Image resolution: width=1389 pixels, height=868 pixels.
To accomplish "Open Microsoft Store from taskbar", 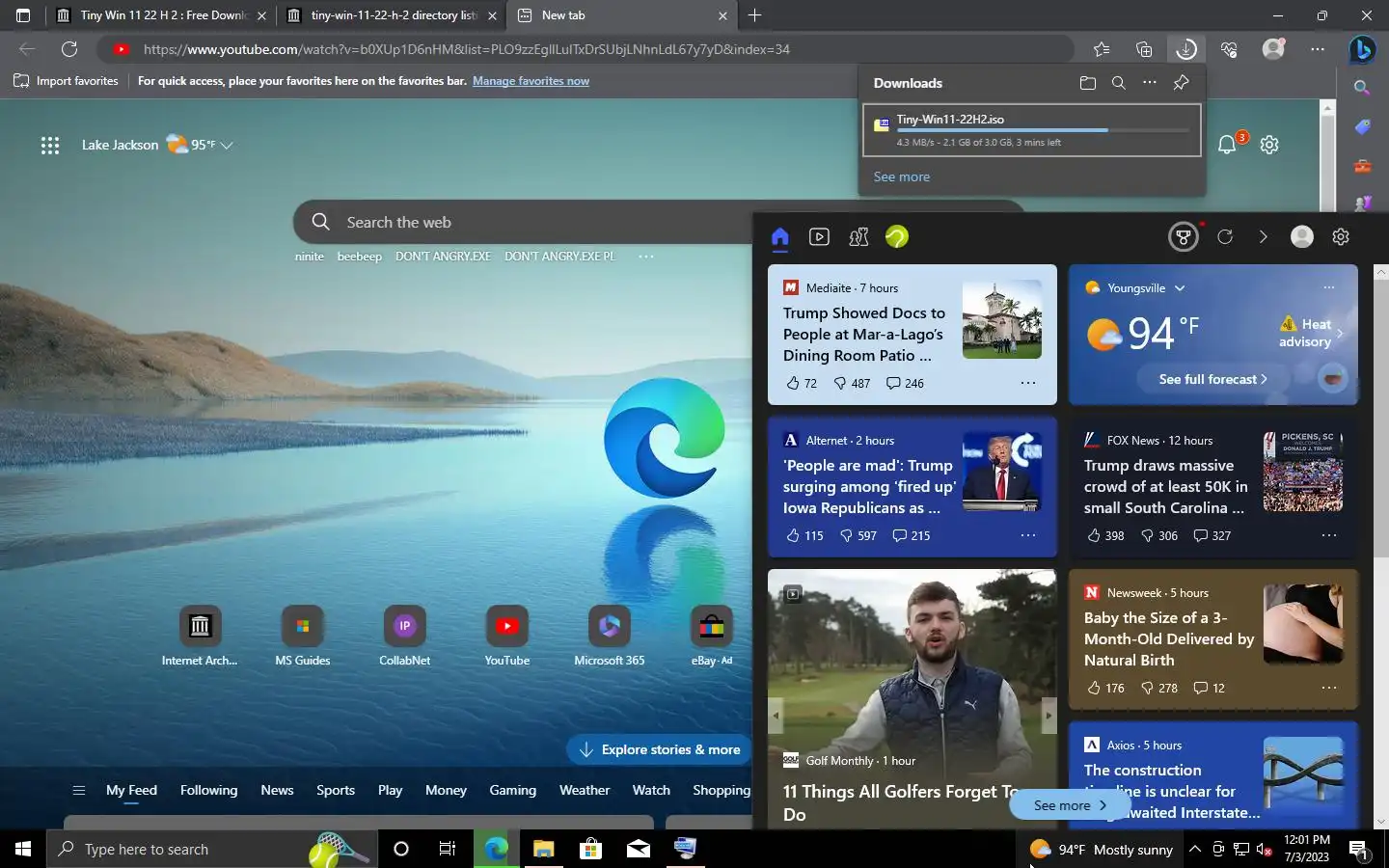I will 590,849.
